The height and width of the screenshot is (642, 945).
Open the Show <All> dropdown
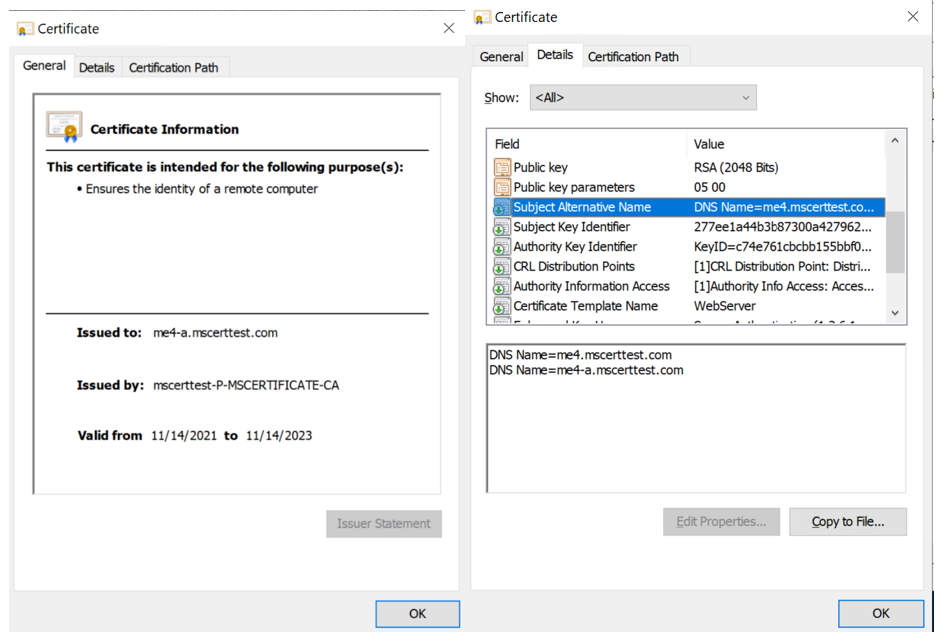coord(746,97)
